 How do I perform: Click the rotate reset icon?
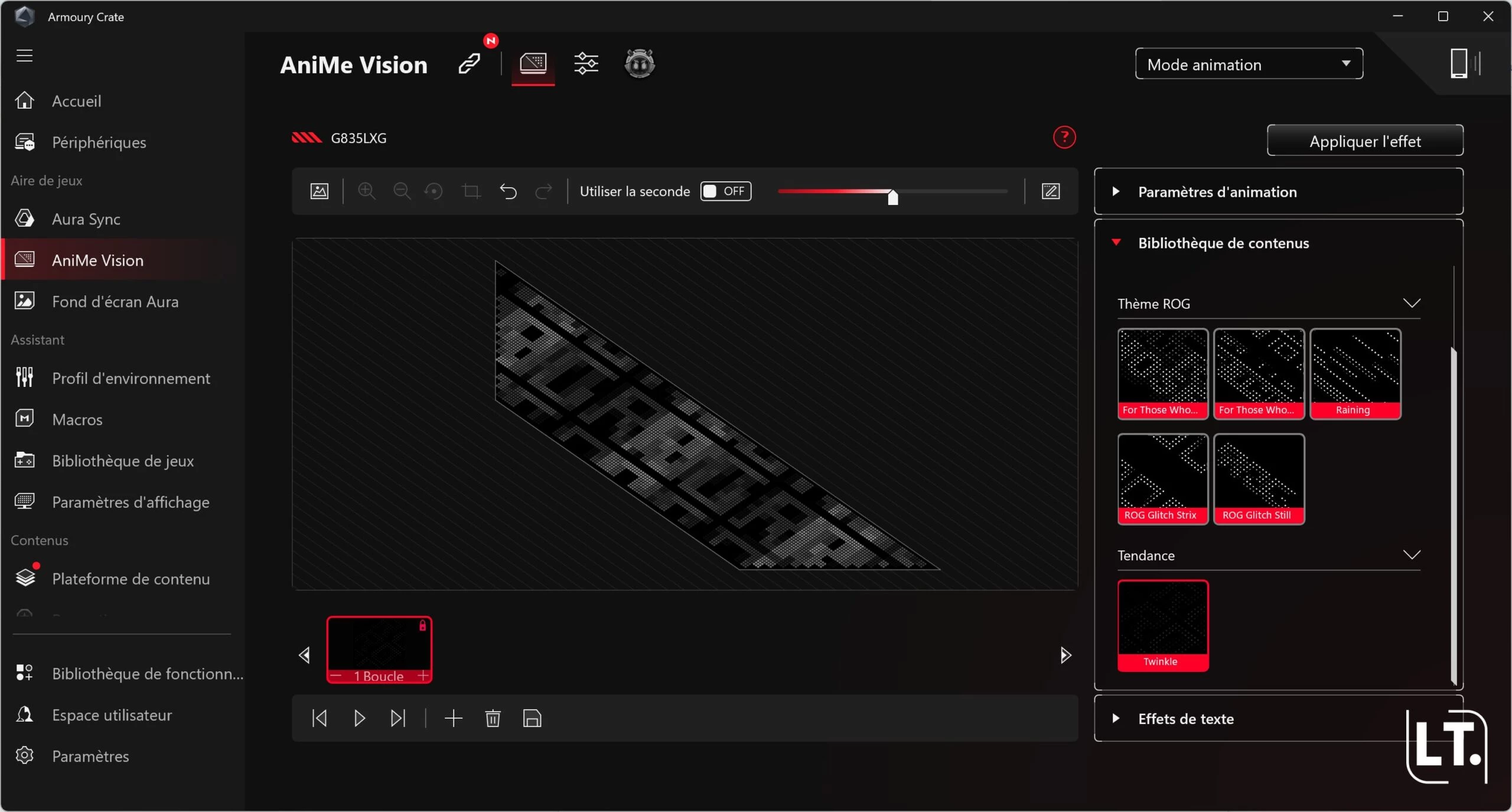click(x=434, y=191)
